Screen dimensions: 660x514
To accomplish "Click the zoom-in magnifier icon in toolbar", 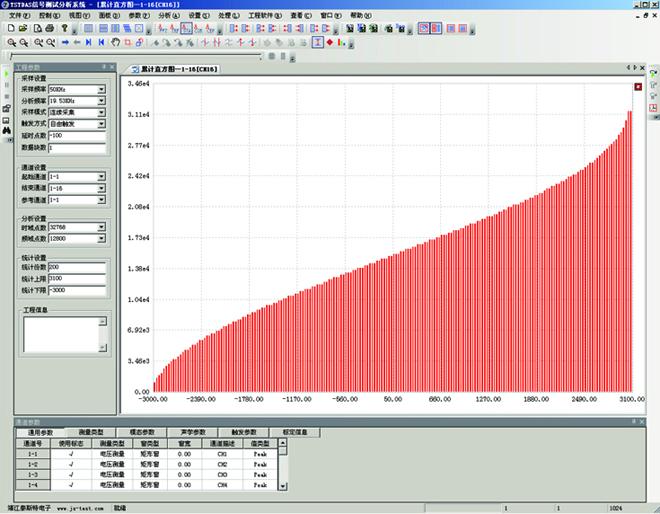I will (10, 43).
